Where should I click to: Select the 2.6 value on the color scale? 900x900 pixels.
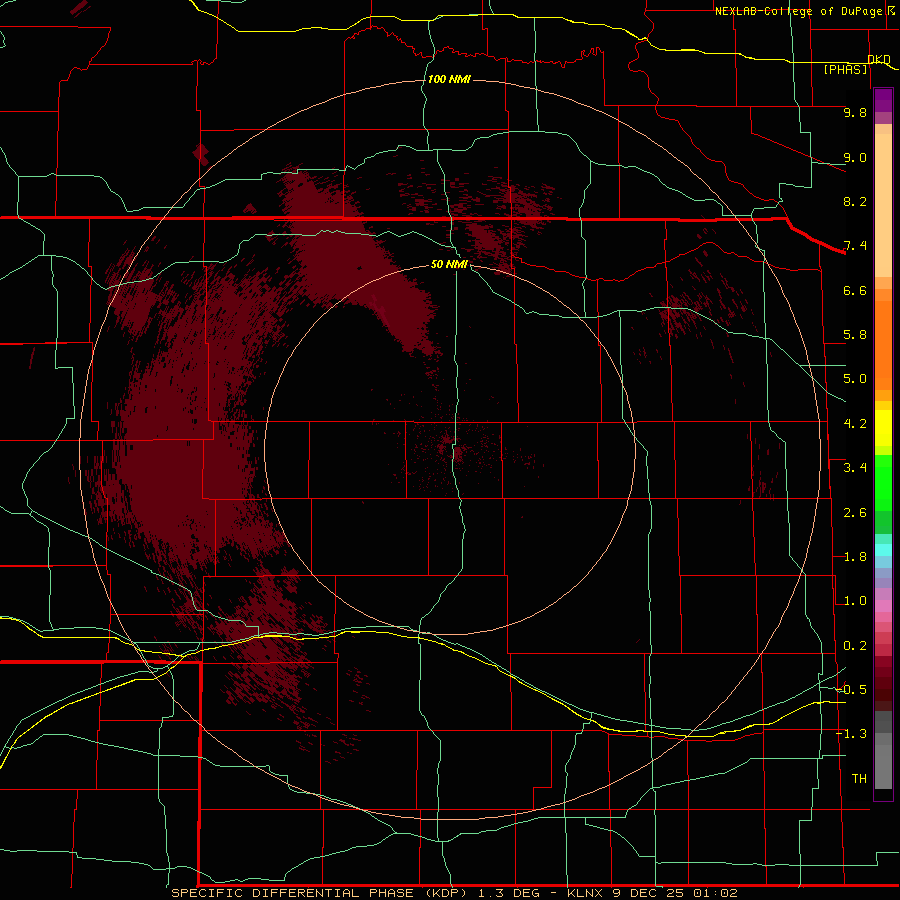click(x=855, y=512)
